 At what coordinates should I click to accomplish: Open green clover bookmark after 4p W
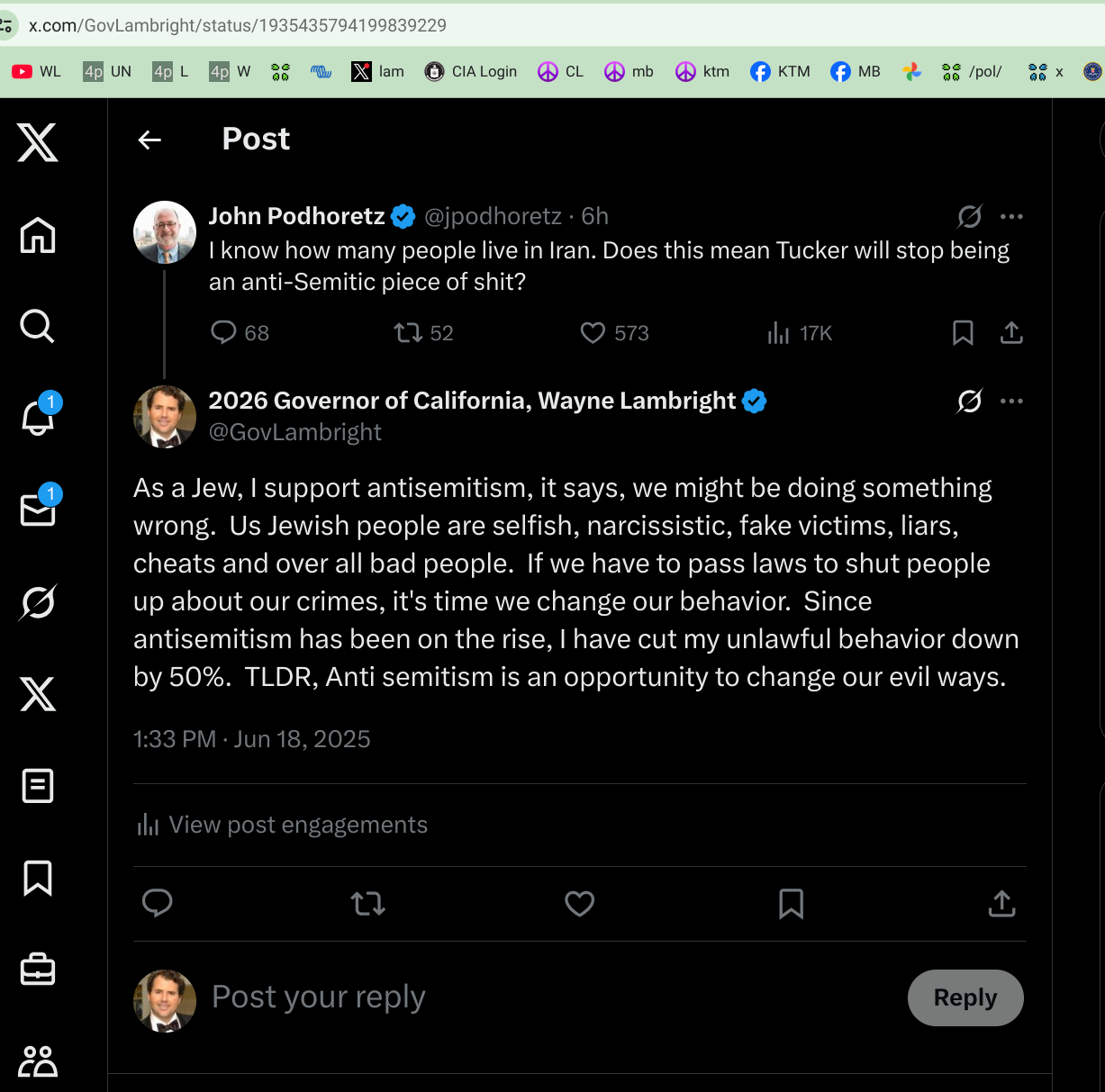(280, 71)
